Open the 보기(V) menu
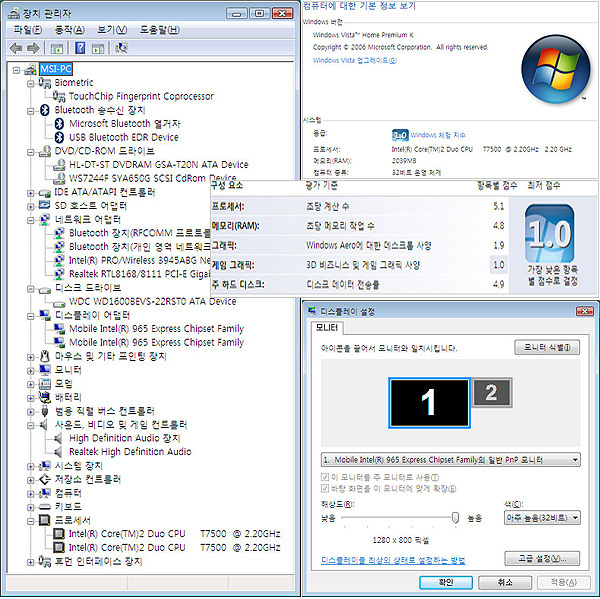Image resolution: width=600 pixels, height=599 pixels. (112, 30)
